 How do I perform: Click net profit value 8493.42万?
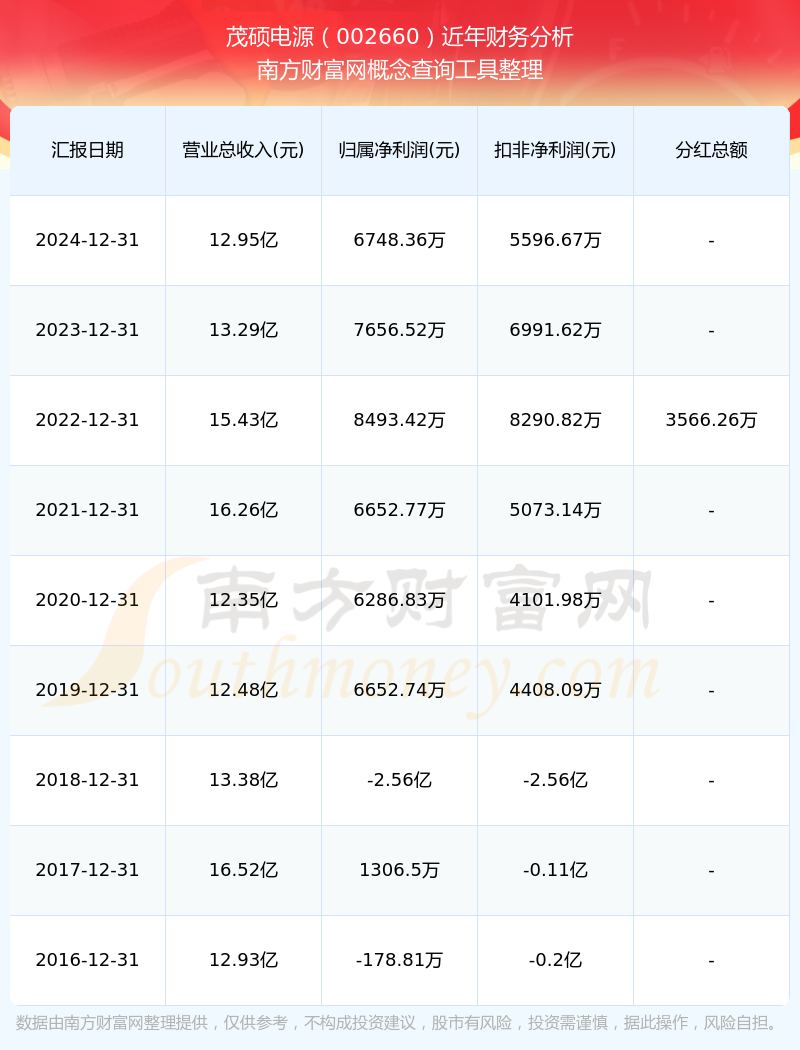(x=400, y=420)
